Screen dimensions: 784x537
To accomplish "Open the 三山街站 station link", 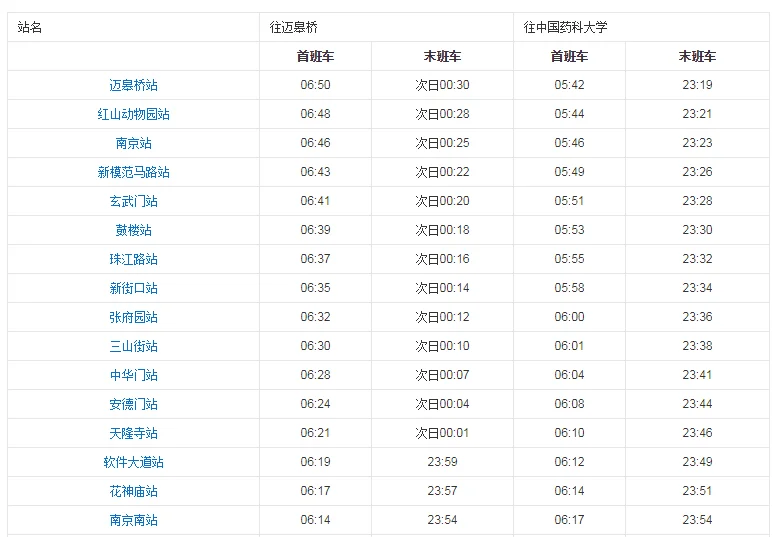I will pos(134,346).
